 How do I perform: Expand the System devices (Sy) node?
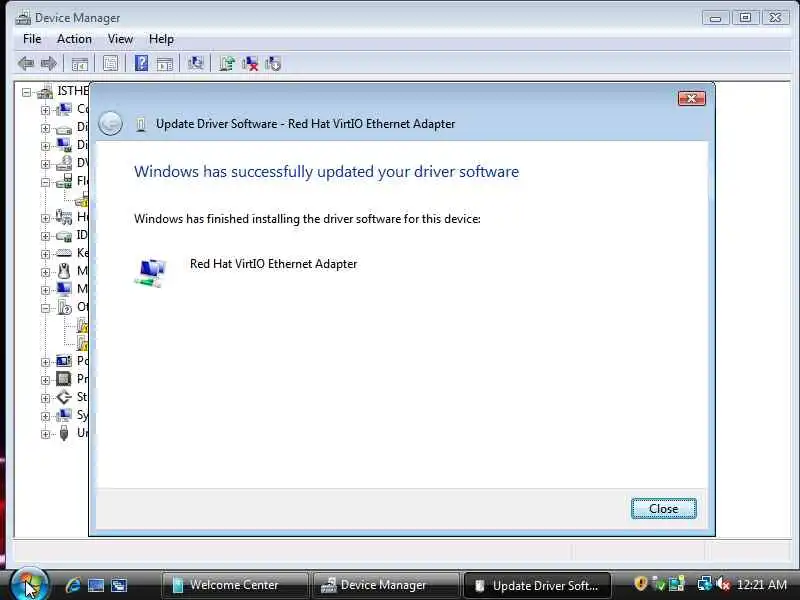coord(45,416)
